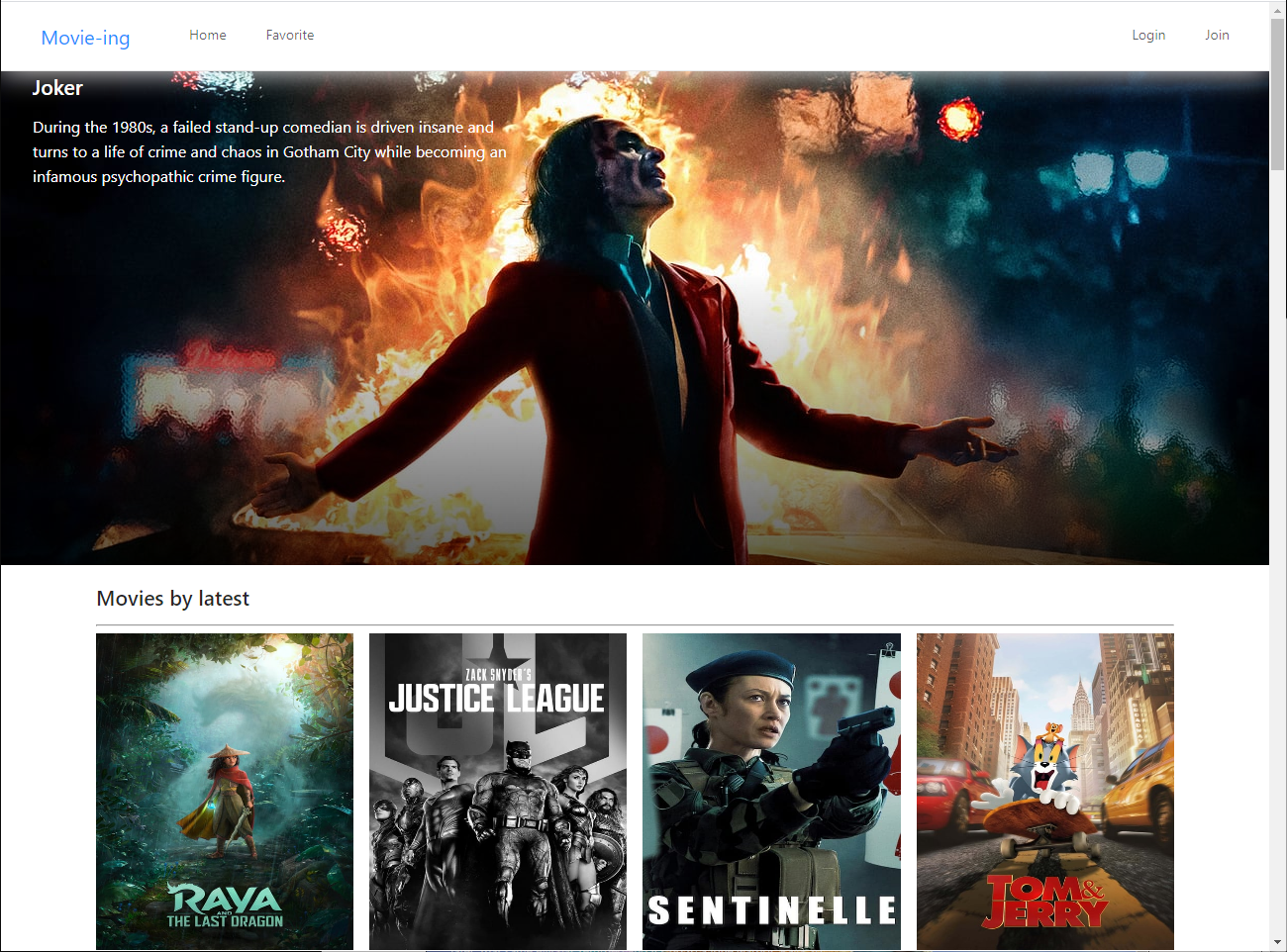Select the Sentinelle movie poster

coord(771,792)
